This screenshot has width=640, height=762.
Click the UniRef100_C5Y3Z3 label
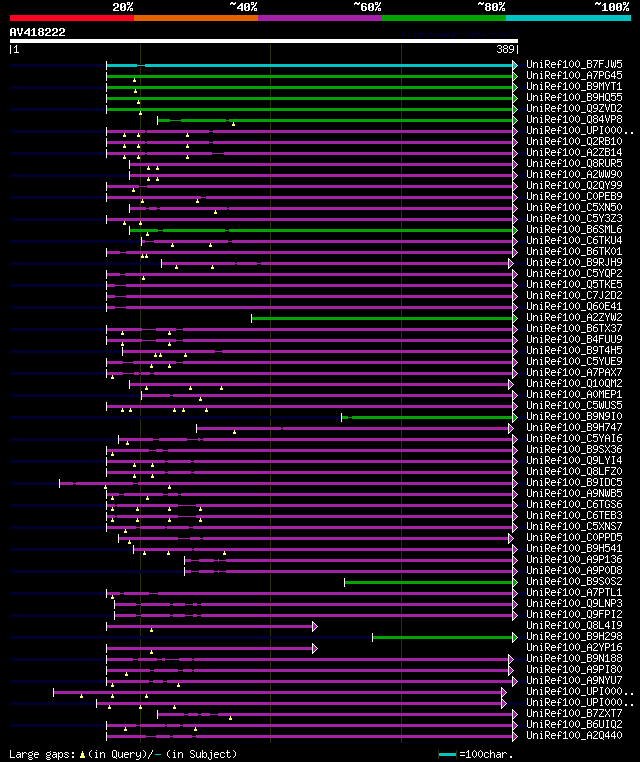pos(574,218)
